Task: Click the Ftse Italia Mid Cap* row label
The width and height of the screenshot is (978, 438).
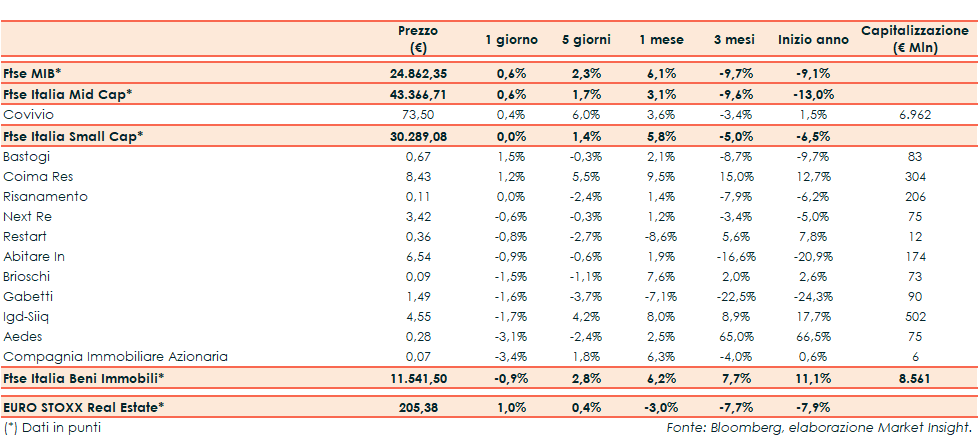Action: tap(68, 94)
